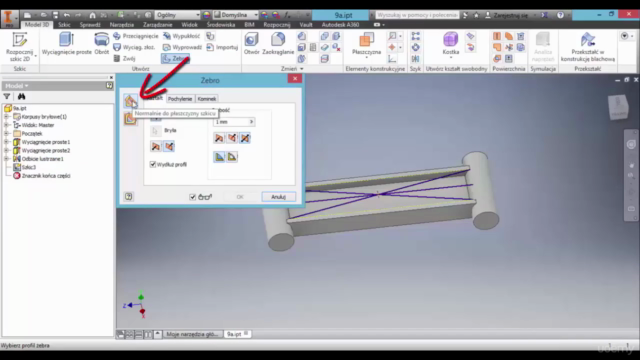
Task: Click the help search input field
Action: tap(417, 15)
